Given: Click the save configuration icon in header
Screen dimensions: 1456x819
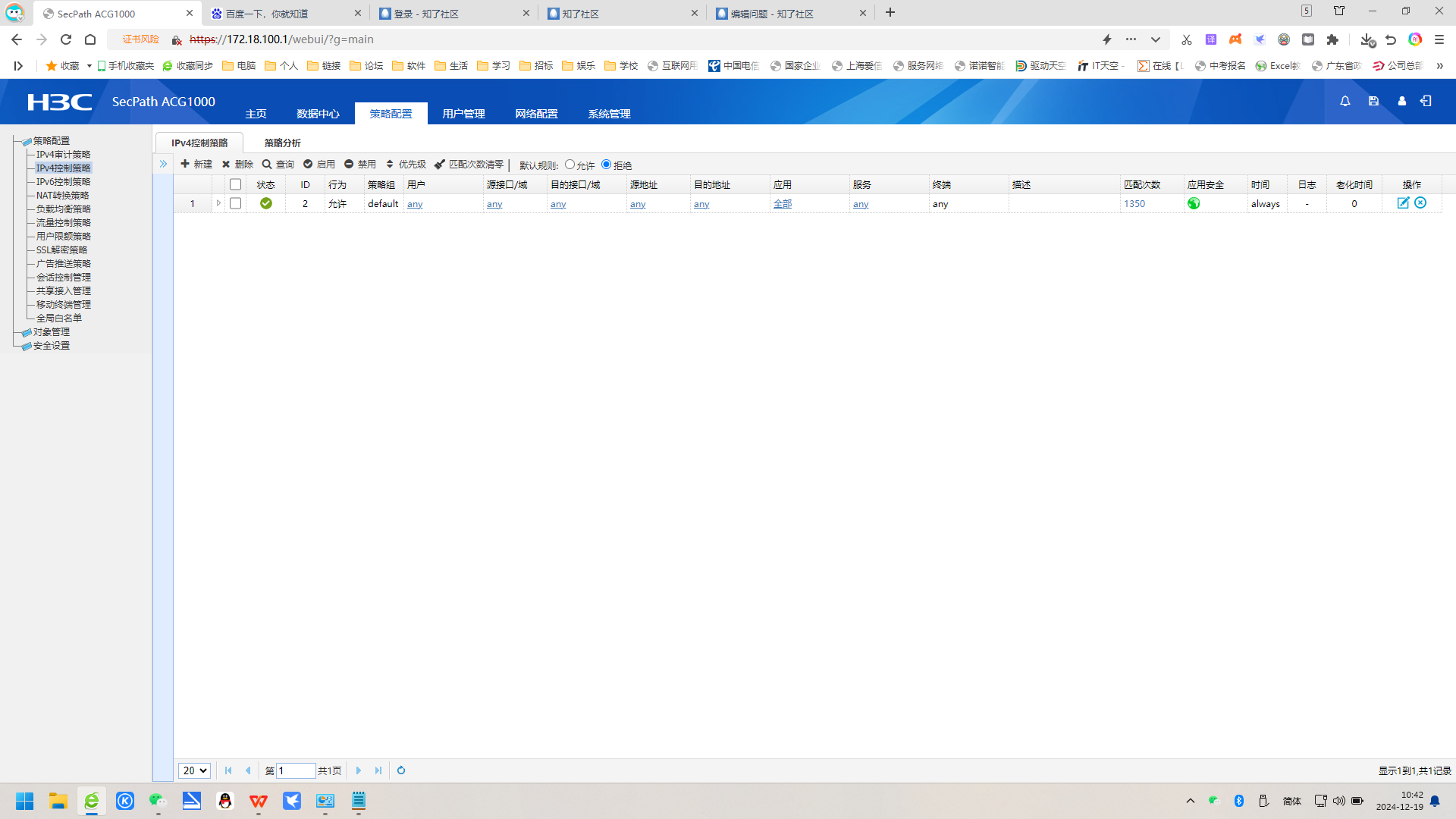Looking at the screenshot, I should pos(1373,101).
